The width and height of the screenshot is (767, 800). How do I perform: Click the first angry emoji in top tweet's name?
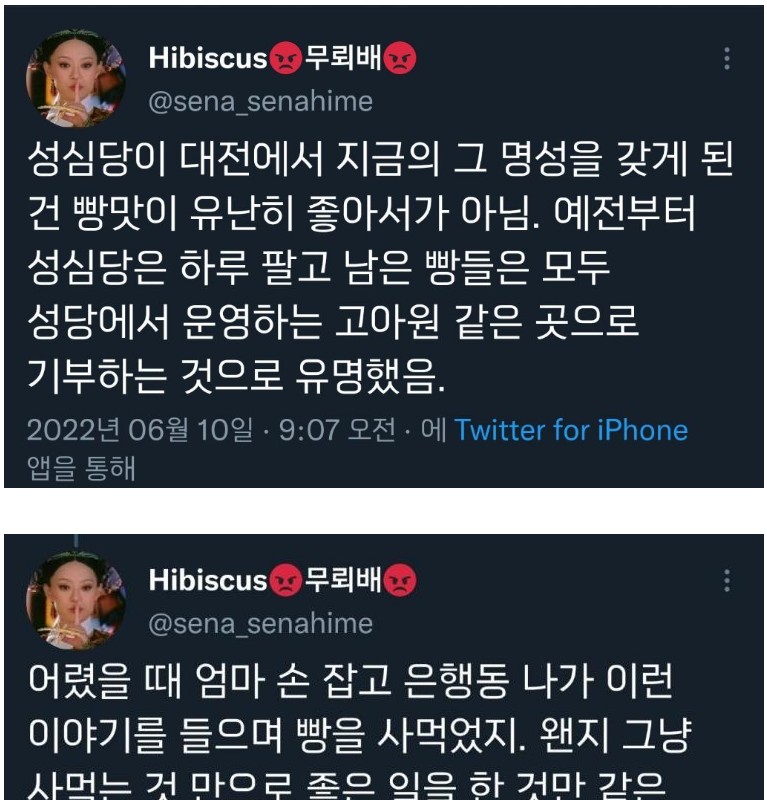click(286, 58)
